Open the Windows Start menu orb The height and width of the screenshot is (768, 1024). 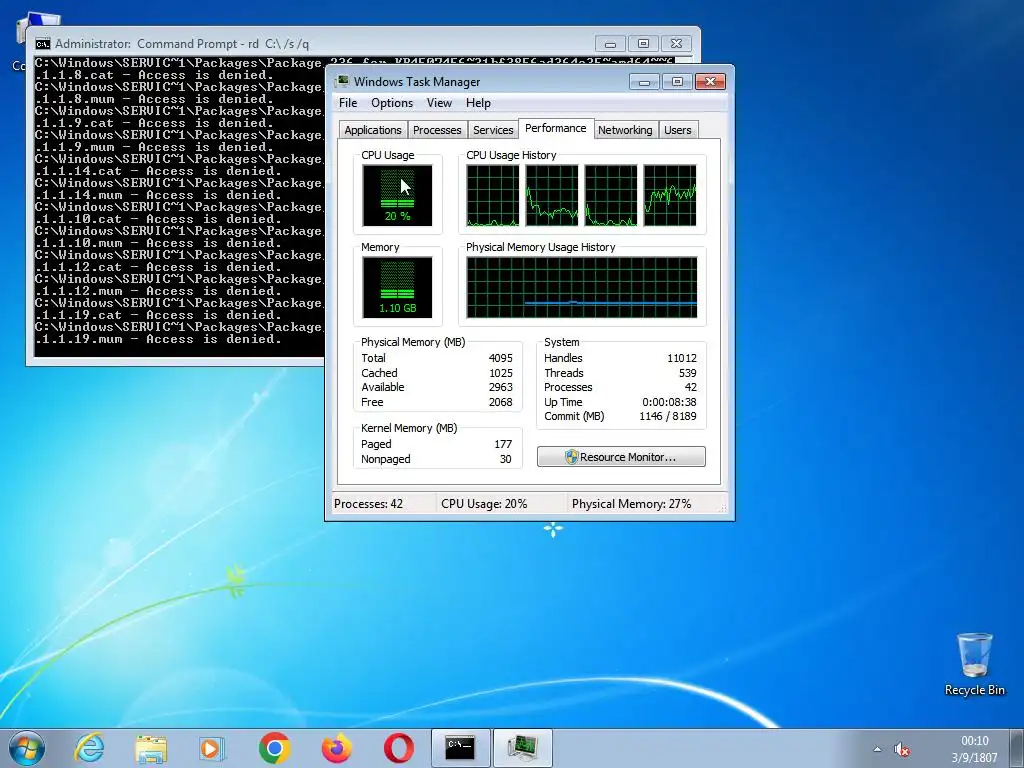pos(27,748)
